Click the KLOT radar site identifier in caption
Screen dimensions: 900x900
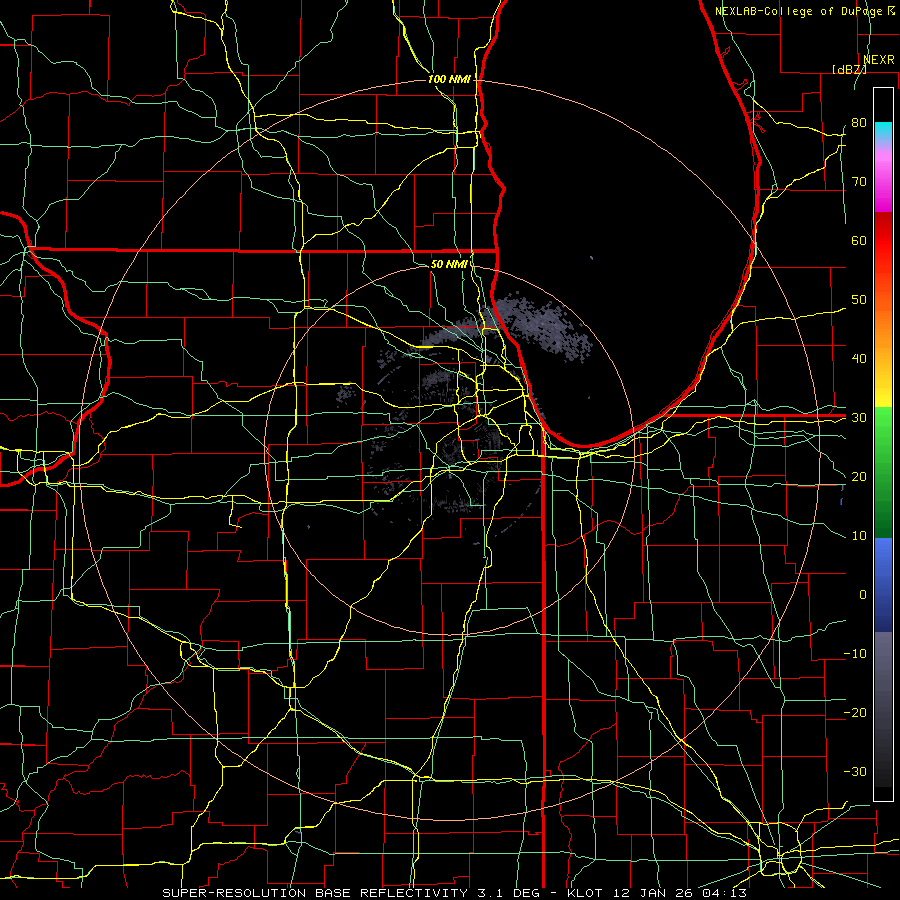click(584, 893)
